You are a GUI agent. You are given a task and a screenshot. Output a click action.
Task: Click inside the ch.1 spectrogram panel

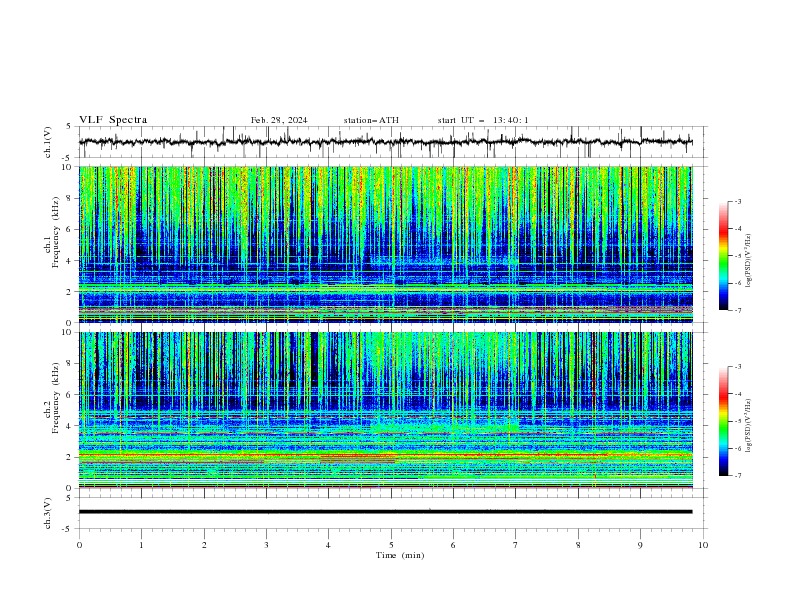tap(386, 244)
